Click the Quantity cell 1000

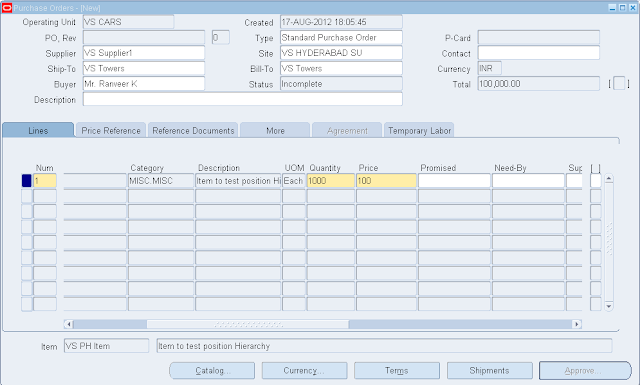pyautogui.click(x=331, y=180)
